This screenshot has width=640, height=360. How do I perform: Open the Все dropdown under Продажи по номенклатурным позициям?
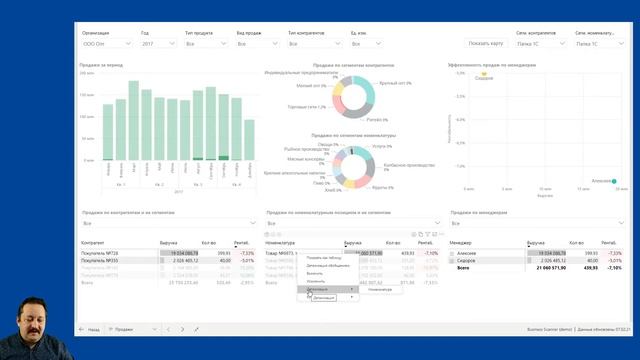[x=353, y=223]
